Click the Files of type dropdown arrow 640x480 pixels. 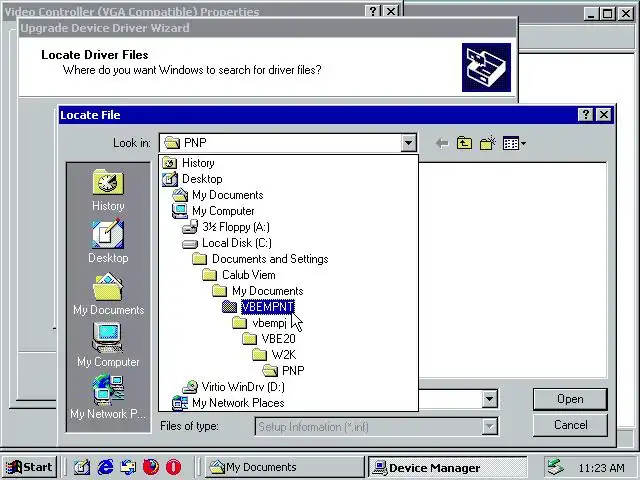click(489, 427)
